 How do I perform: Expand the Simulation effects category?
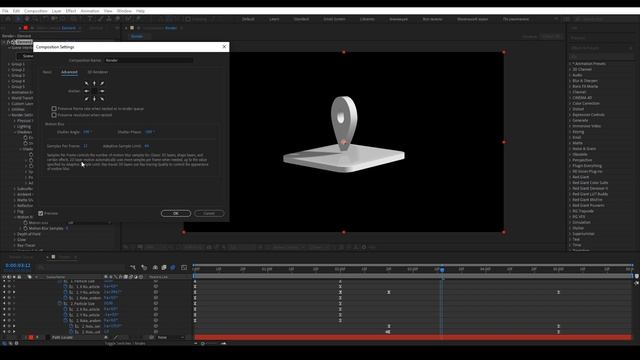click(x=570, y=222)
